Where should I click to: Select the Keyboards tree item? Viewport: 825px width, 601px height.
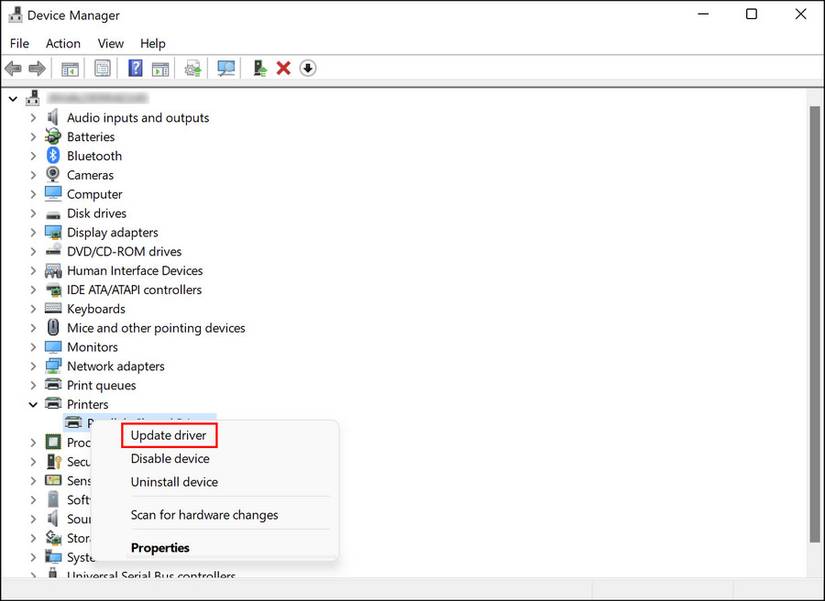[96, 308]
